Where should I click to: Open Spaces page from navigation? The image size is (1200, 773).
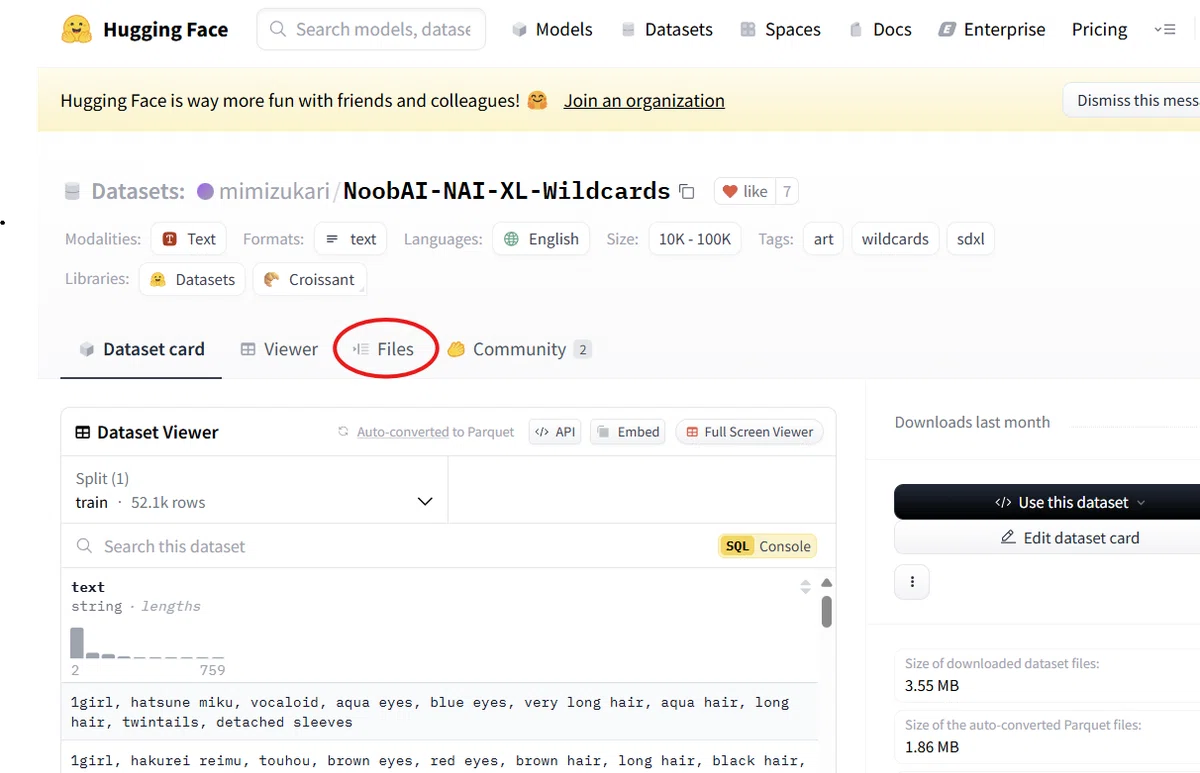coord(780,30)
